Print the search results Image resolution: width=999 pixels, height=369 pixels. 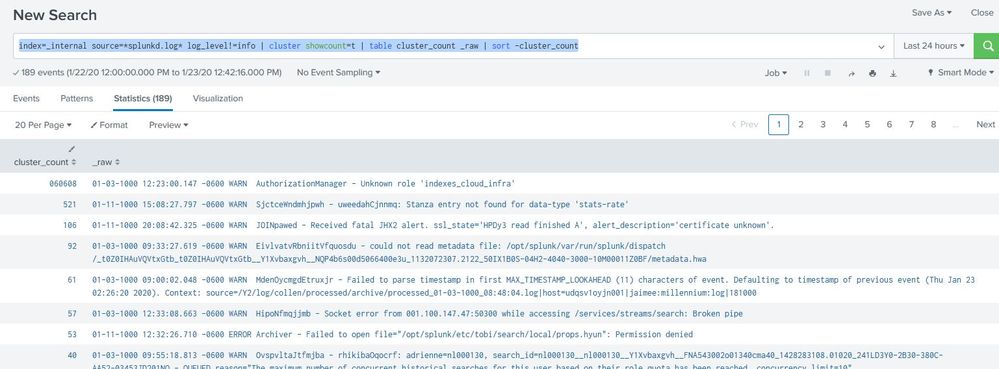(x=872, y=73)
